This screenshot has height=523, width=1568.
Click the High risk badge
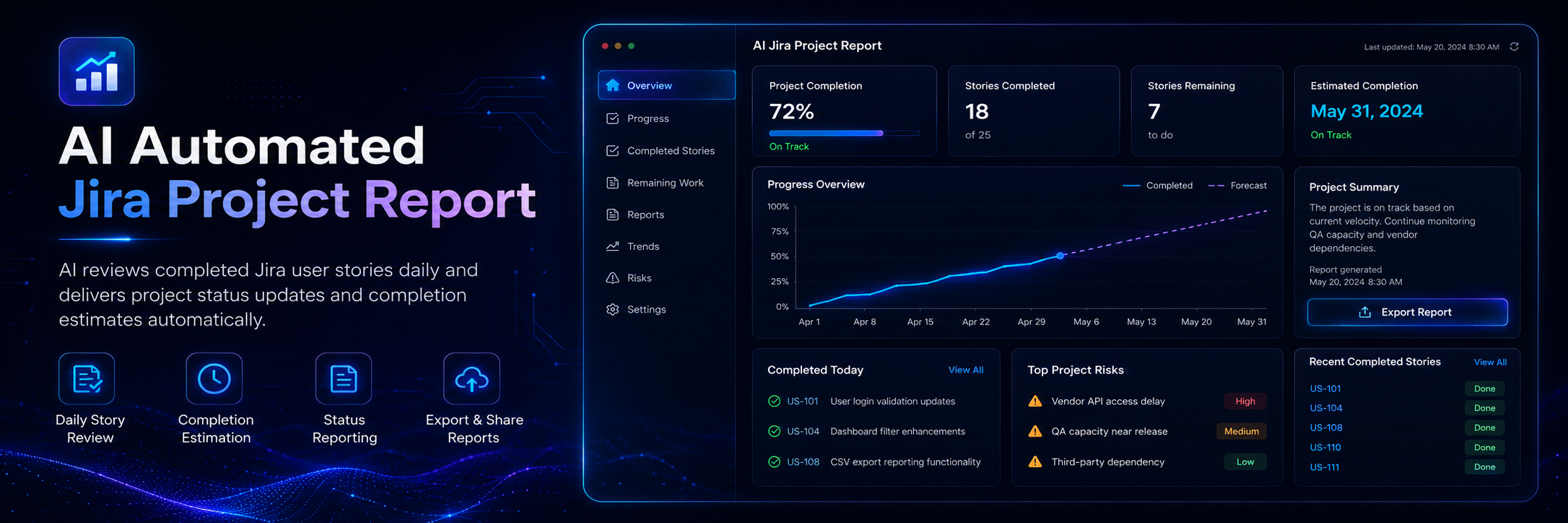pyautogui.click(x=1245, y=401)
